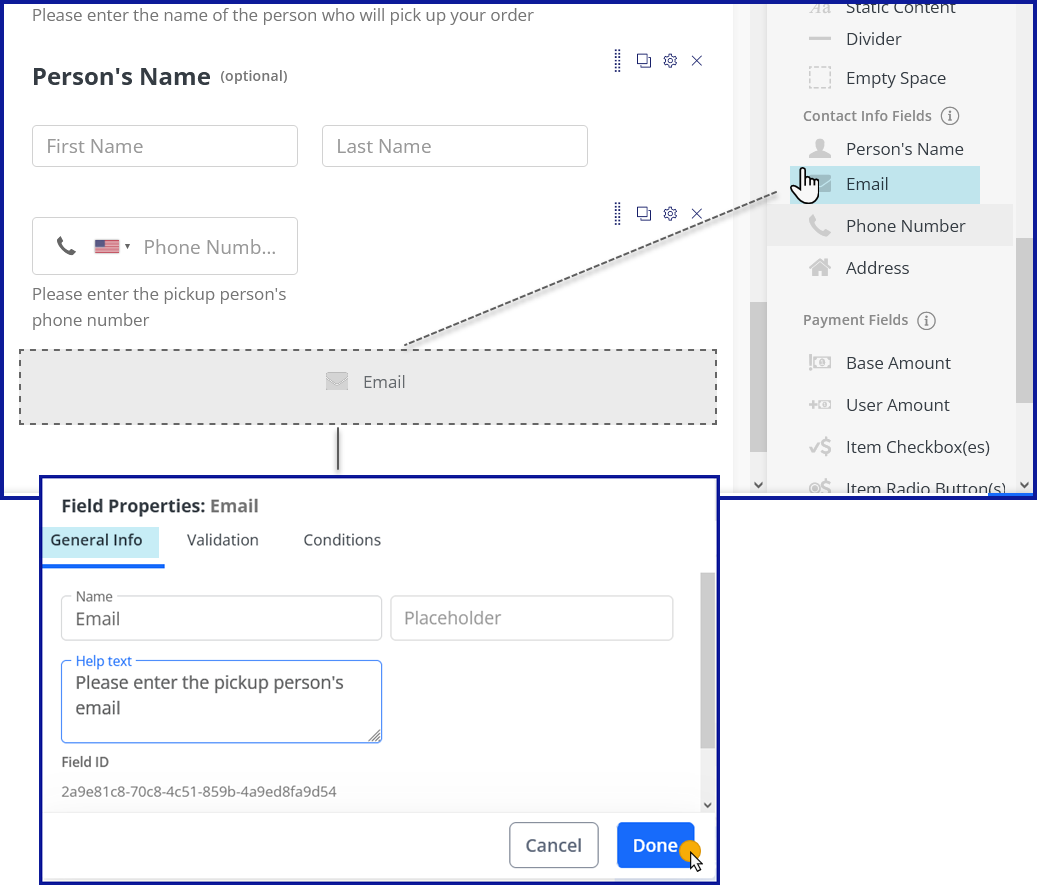The width and height of the screenshot is (1037, 885).
Task: Open settings gear on phone number field
Action: (670, 213)
